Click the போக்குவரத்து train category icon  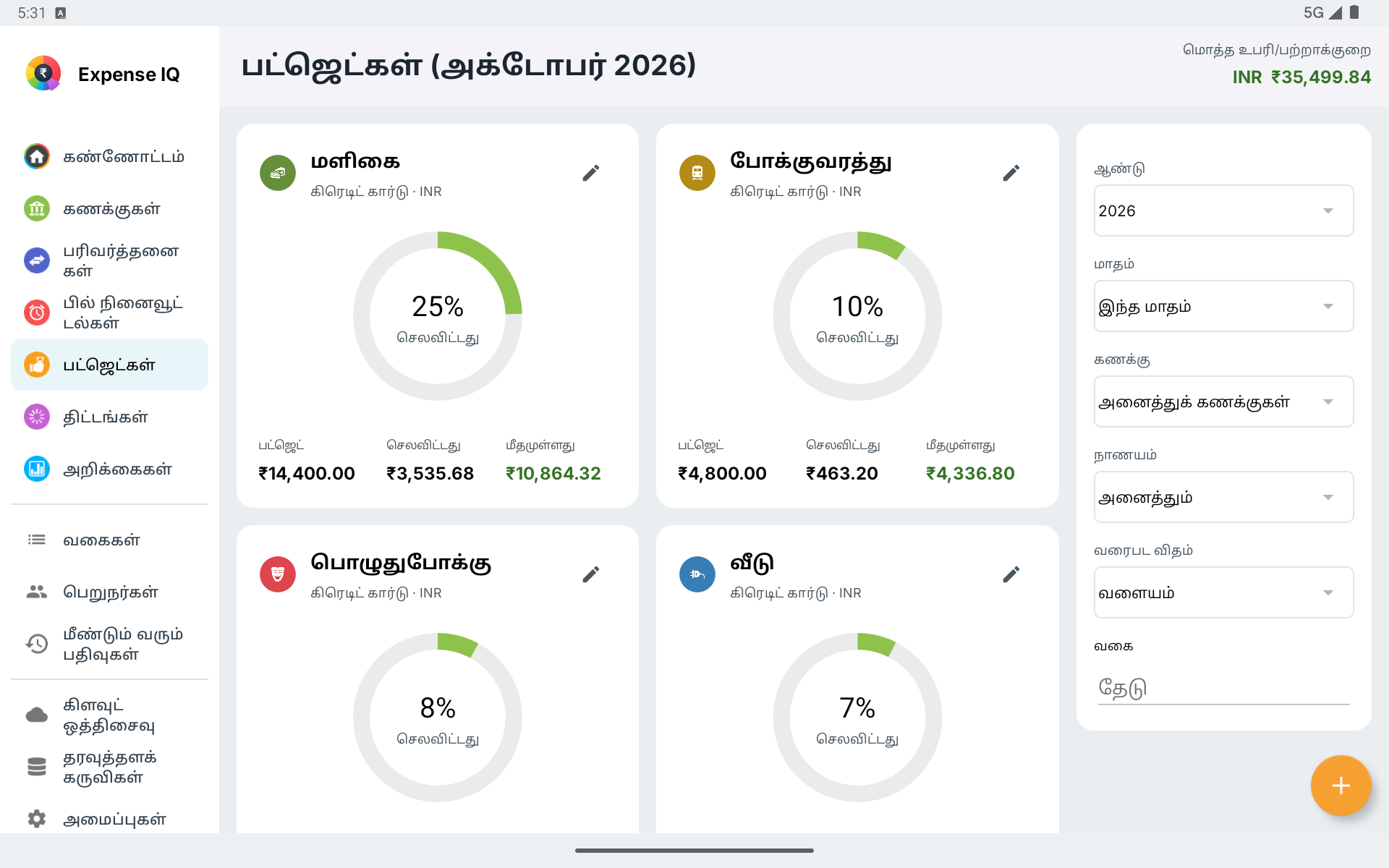pos(697,173)
